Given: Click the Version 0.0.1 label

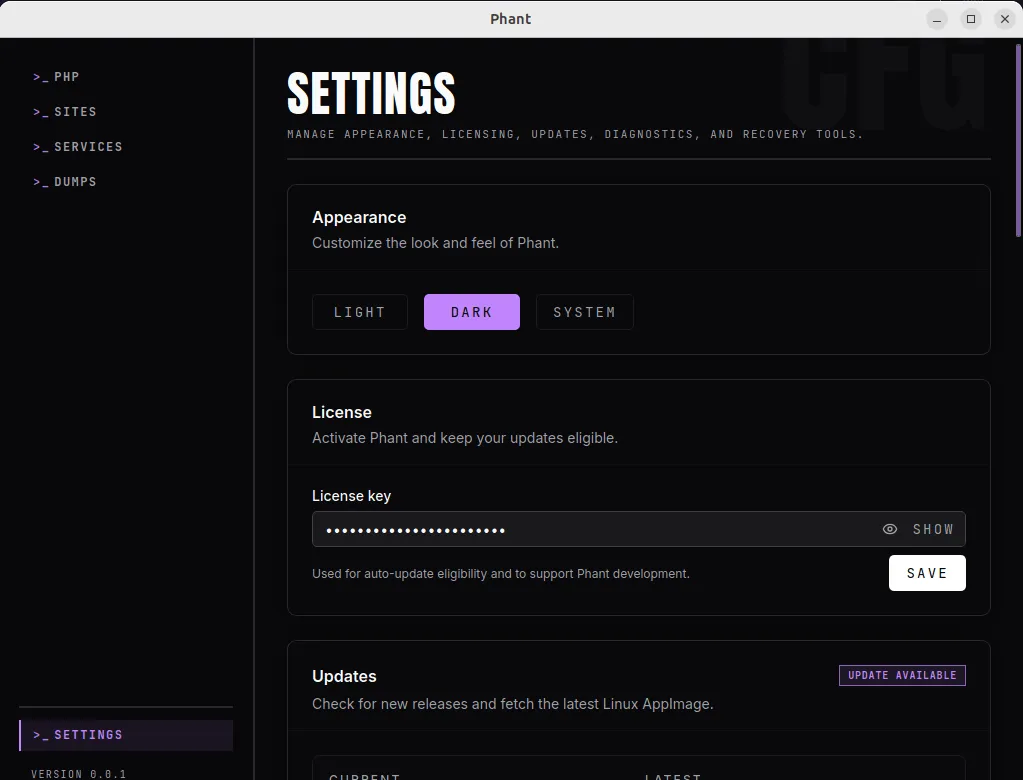Looking at the screenshot, I should (x=78, y=773).
